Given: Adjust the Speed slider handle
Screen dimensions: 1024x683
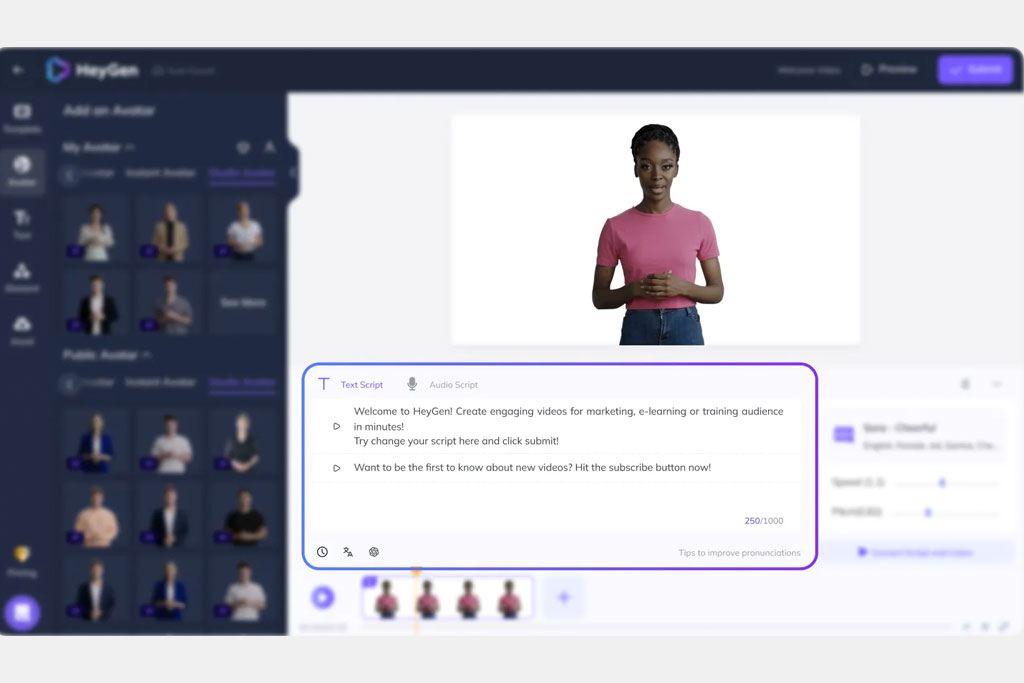Looking at the screenshot, I should pos(942,483).
